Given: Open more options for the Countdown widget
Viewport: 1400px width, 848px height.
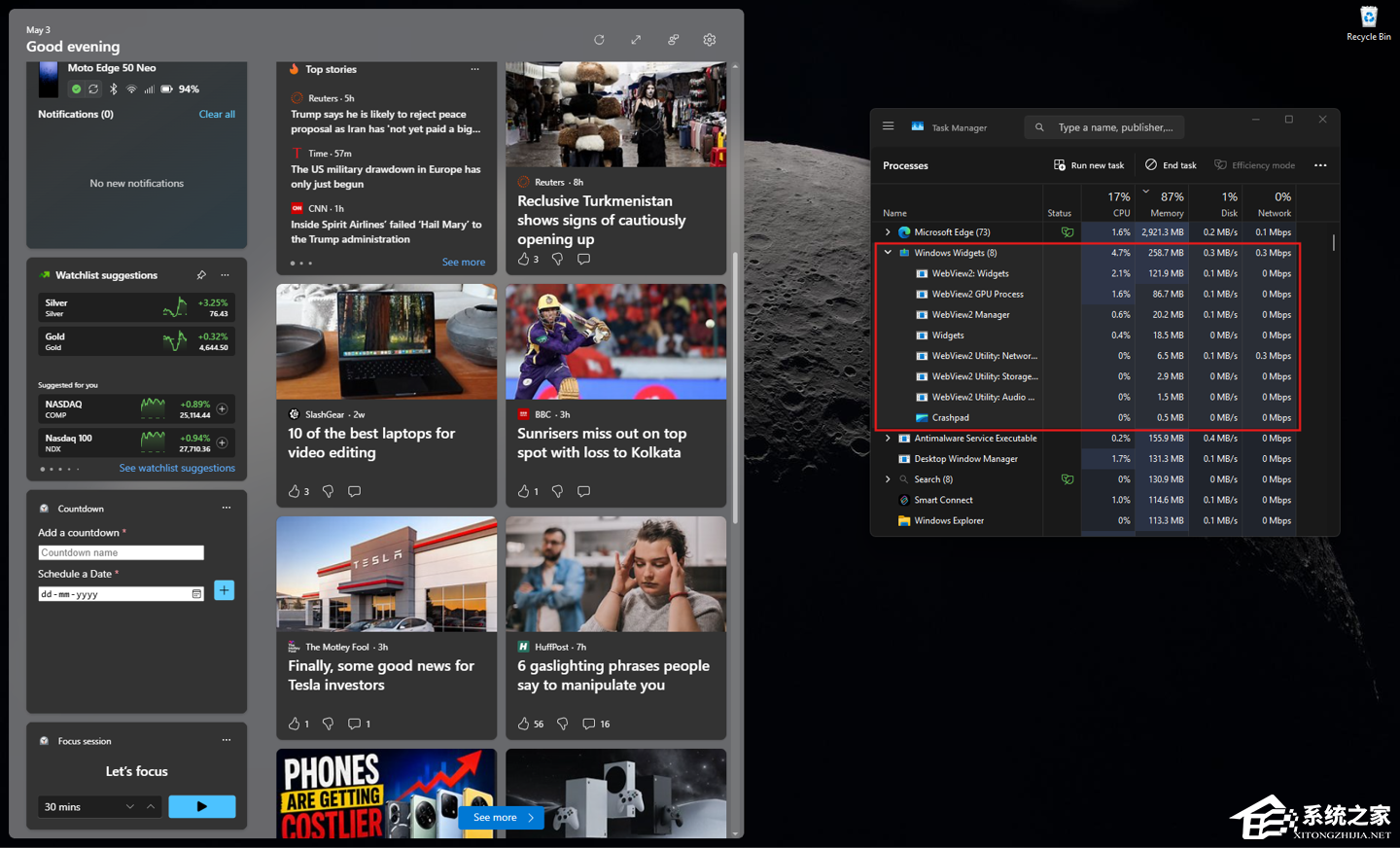Looking at the screenshot, I should (x=227, y=508).
